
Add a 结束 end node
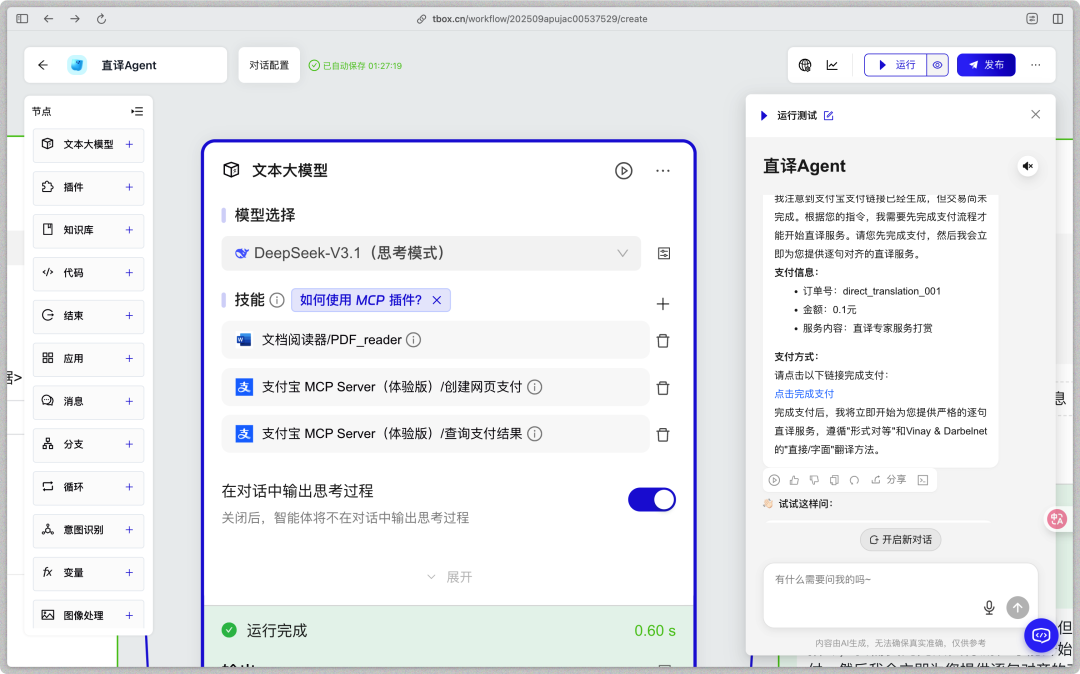tap(129, 315)
